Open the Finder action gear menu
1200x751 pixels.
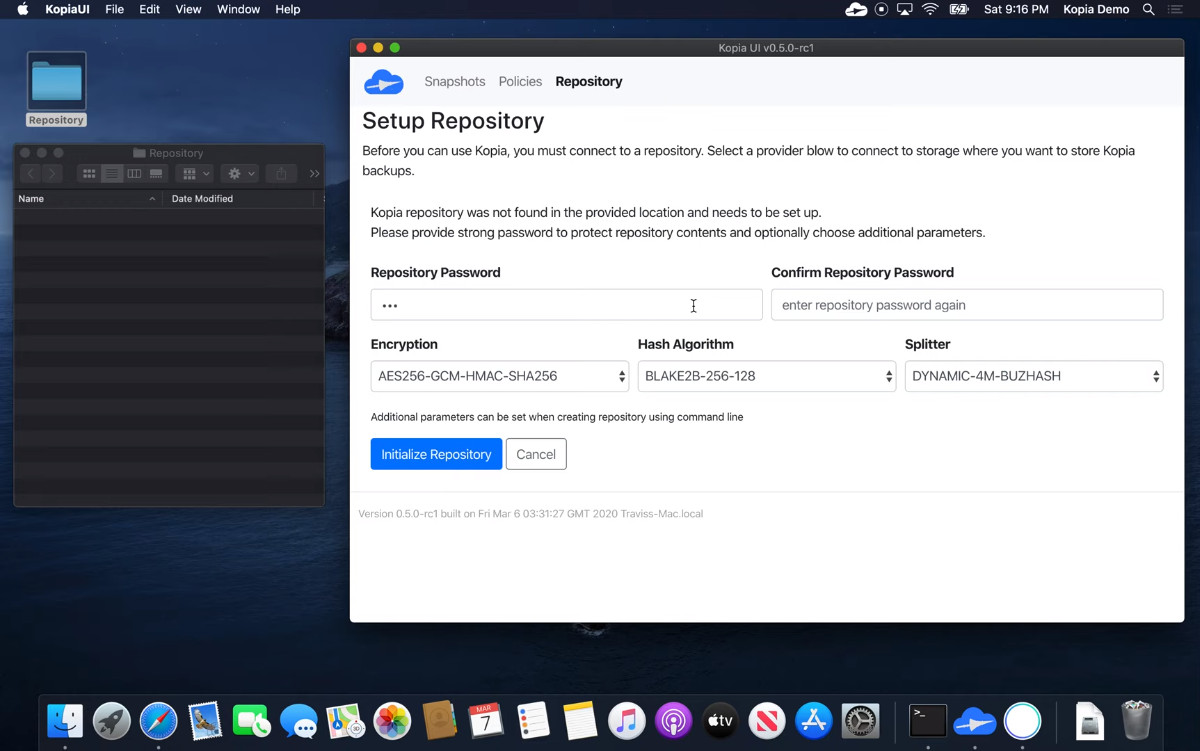pos(240,173)
